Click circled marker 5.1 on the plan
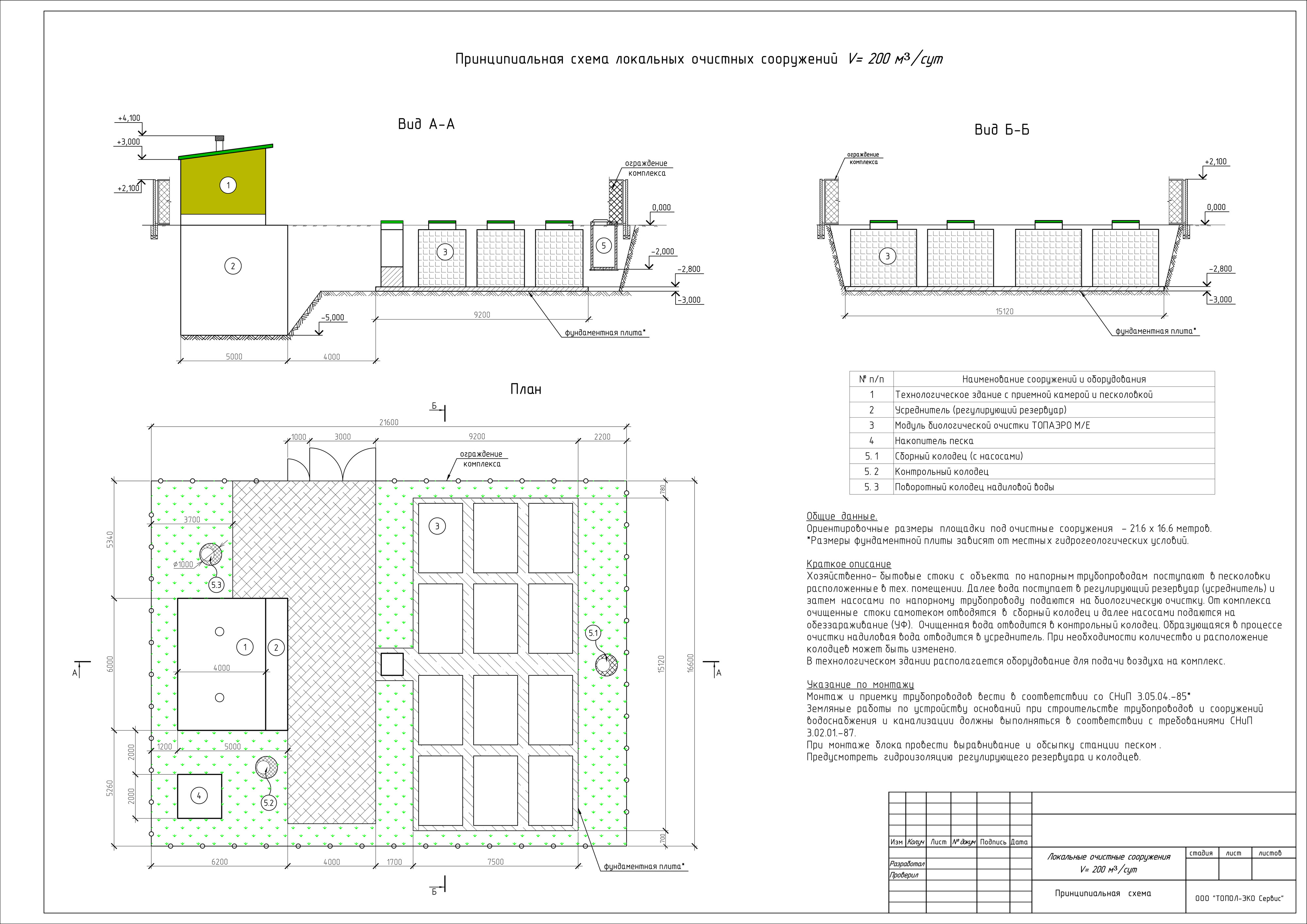The height and width of the screenshot is (924, 1307). click(593, 633)
